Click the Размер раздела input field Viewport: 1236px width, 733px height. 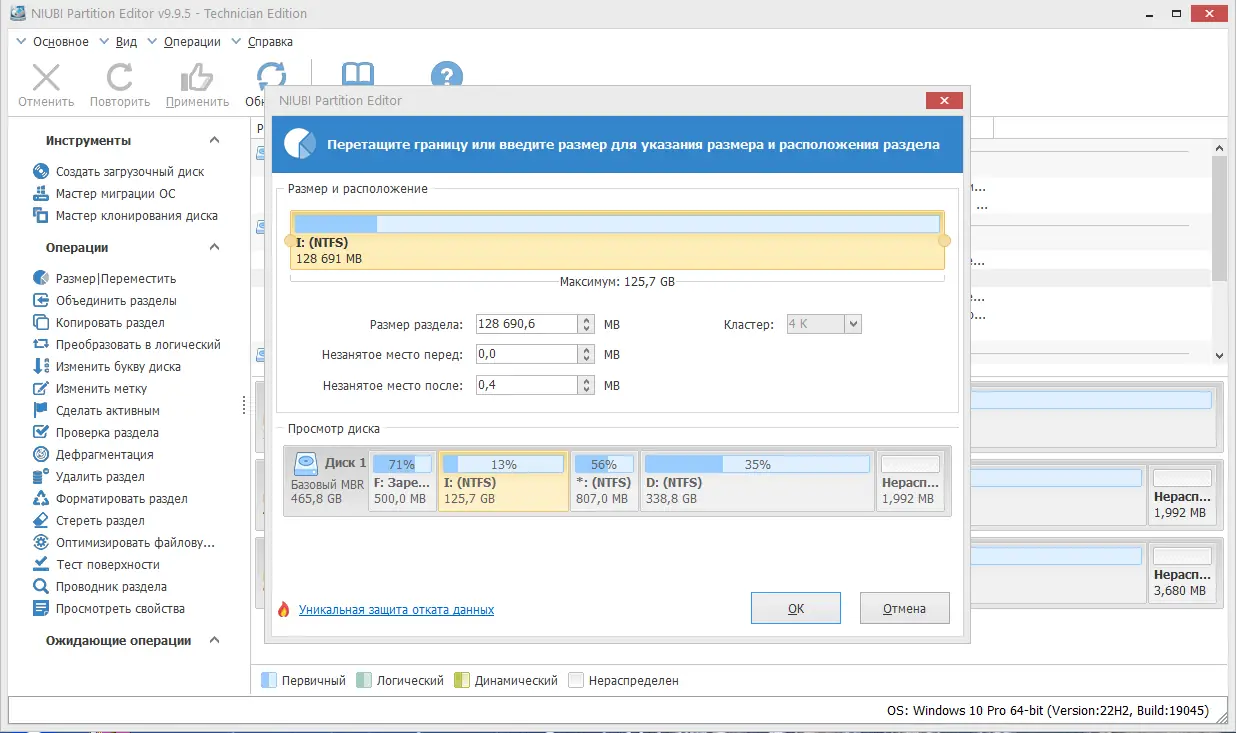point(527,325)
